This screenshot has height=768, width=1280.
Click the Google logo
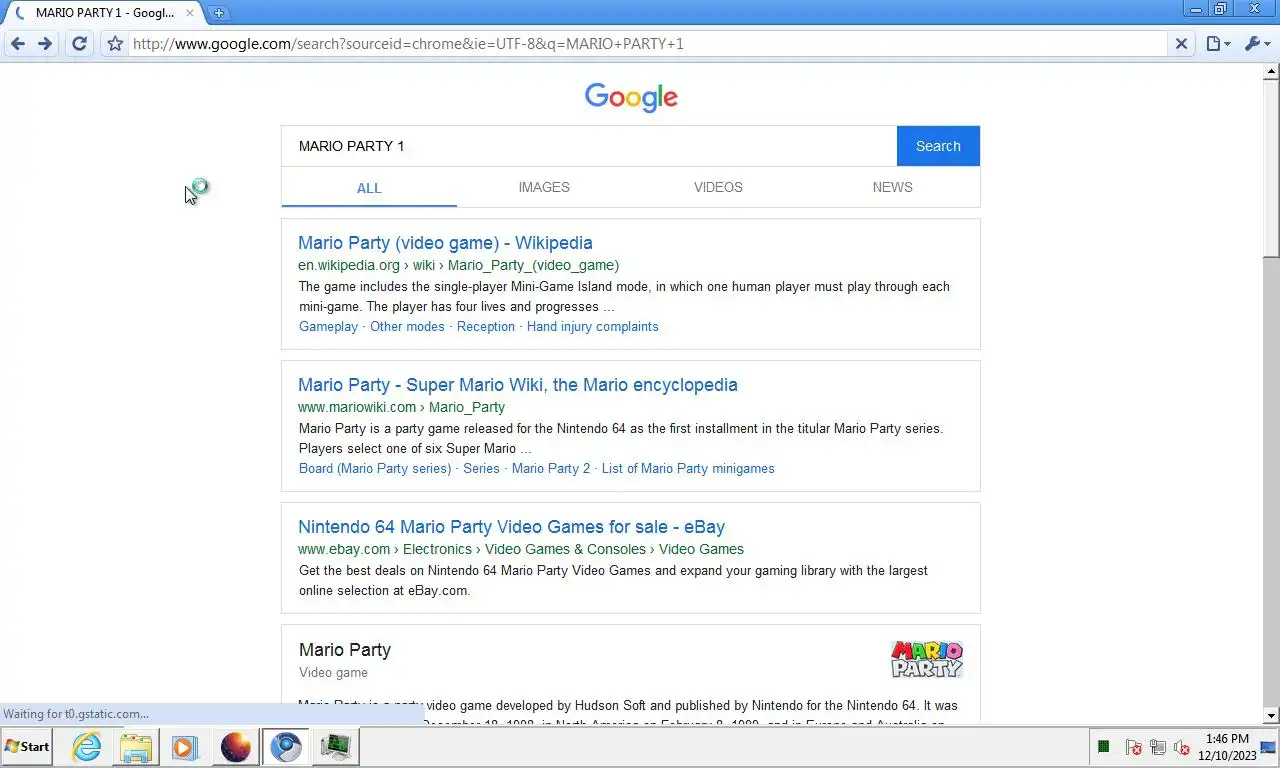click(x=631, y=97)
